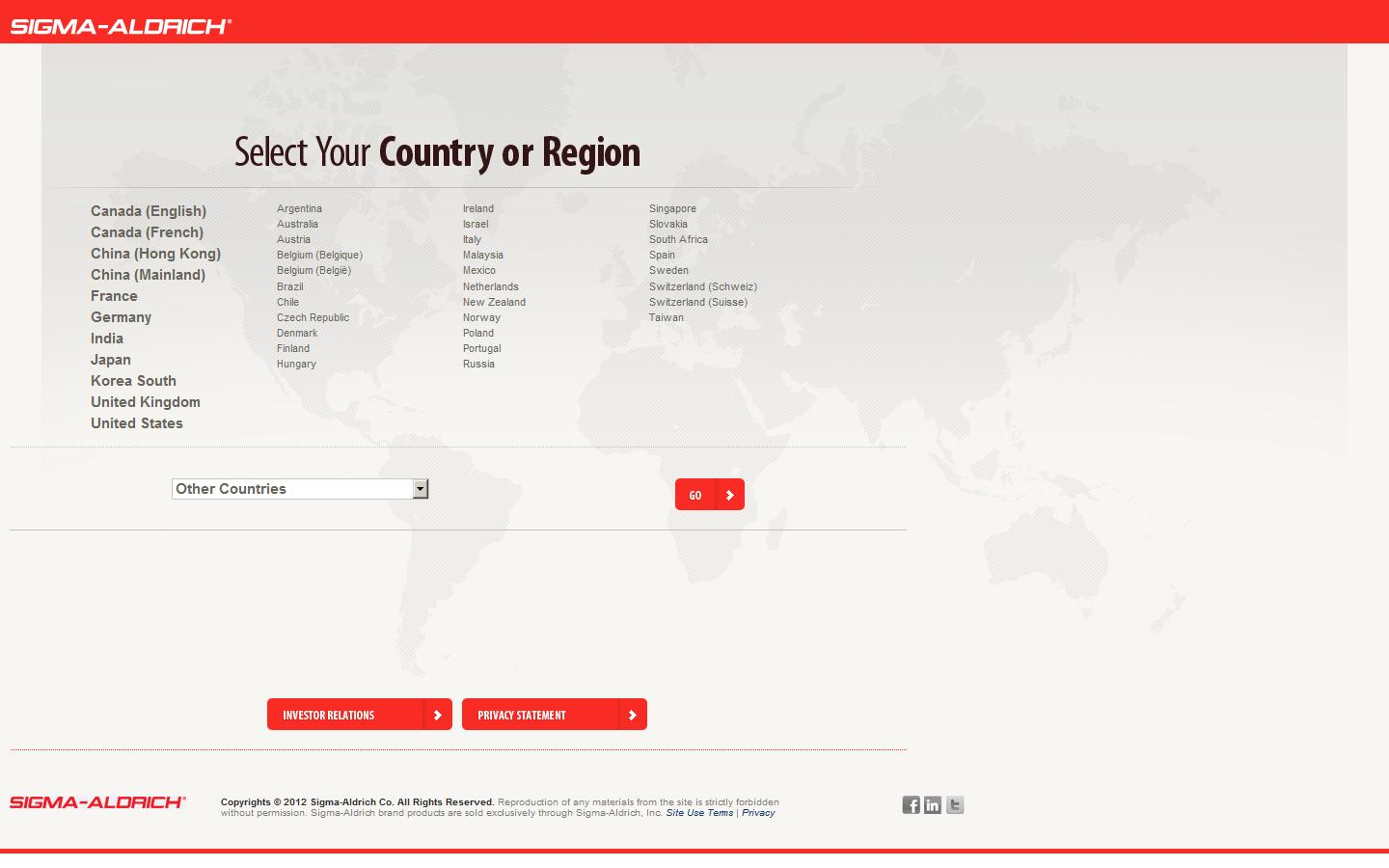Choose Canada (French) region

pyautogui.click(x=147, y=231)
